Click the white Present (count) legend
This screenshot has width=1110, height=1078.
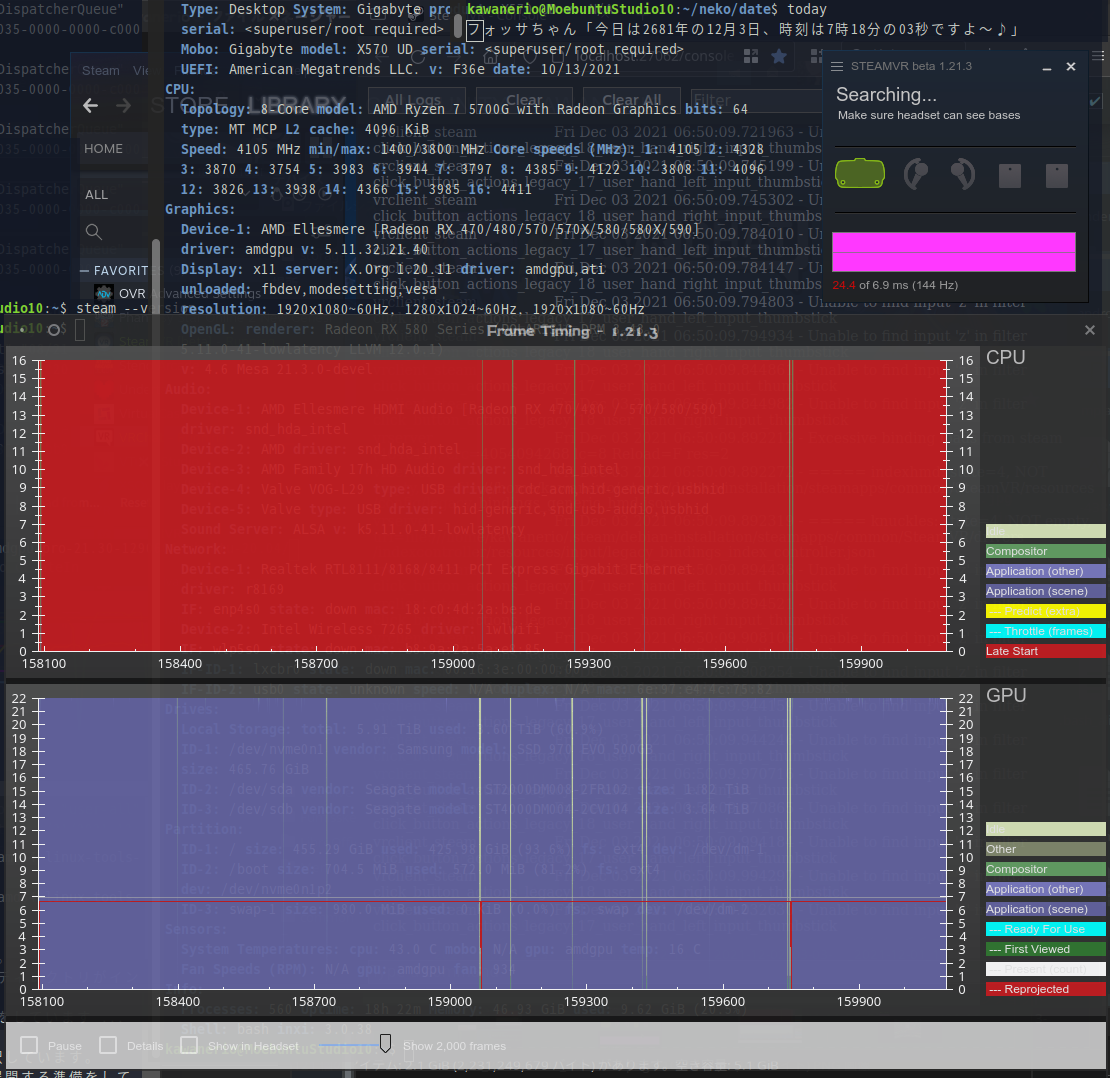[x=1046, y=969]
